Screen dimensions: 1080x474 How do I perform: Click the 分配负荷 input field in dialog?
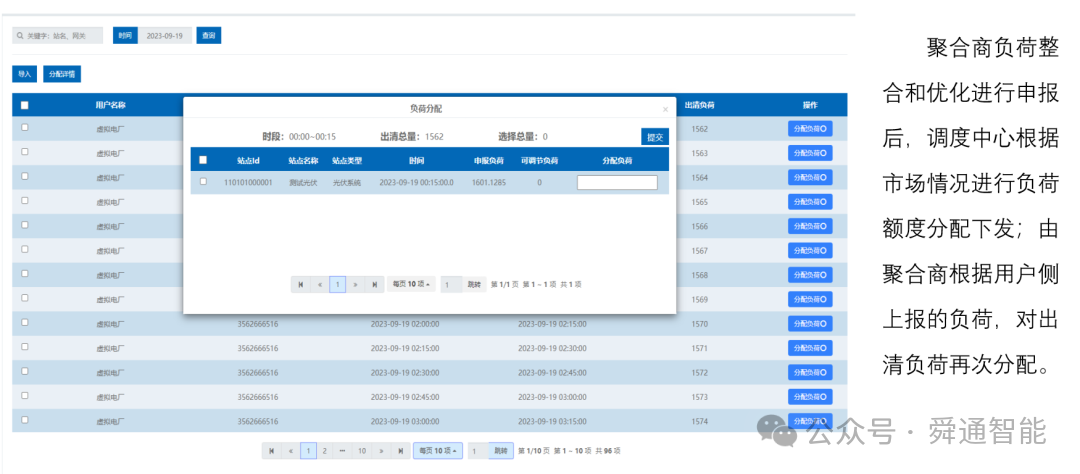[617, 183]
